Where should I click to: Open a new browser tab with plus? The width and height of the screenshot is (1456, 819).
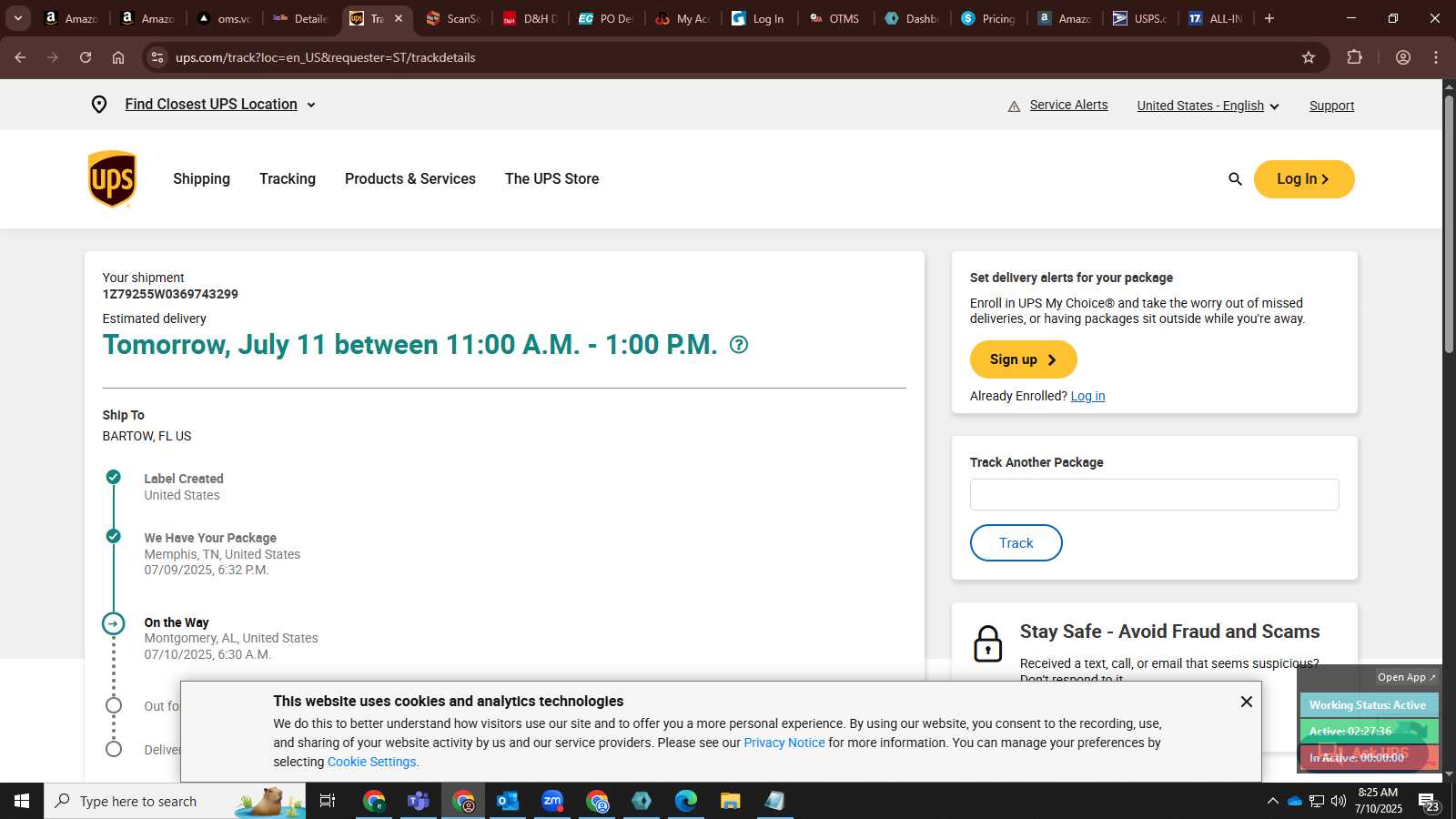(x=1269, y=18)
